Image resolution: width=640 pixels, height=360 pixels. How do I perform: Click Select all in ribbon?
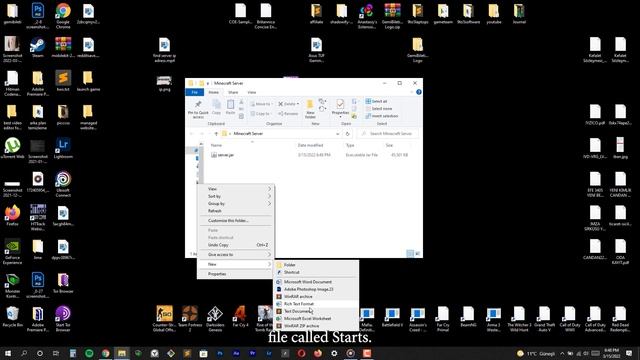376,101
